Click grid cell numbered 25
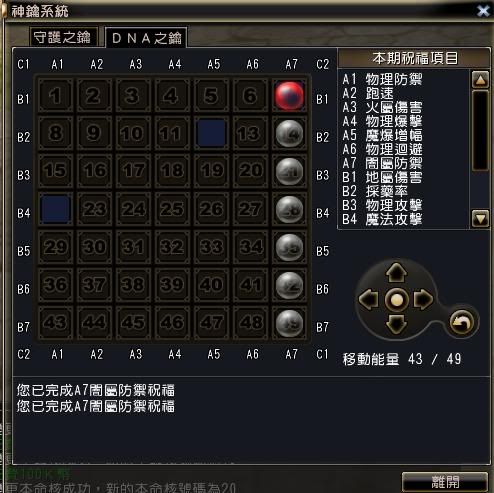Screen dimensions: 494x493 point(172,209)
